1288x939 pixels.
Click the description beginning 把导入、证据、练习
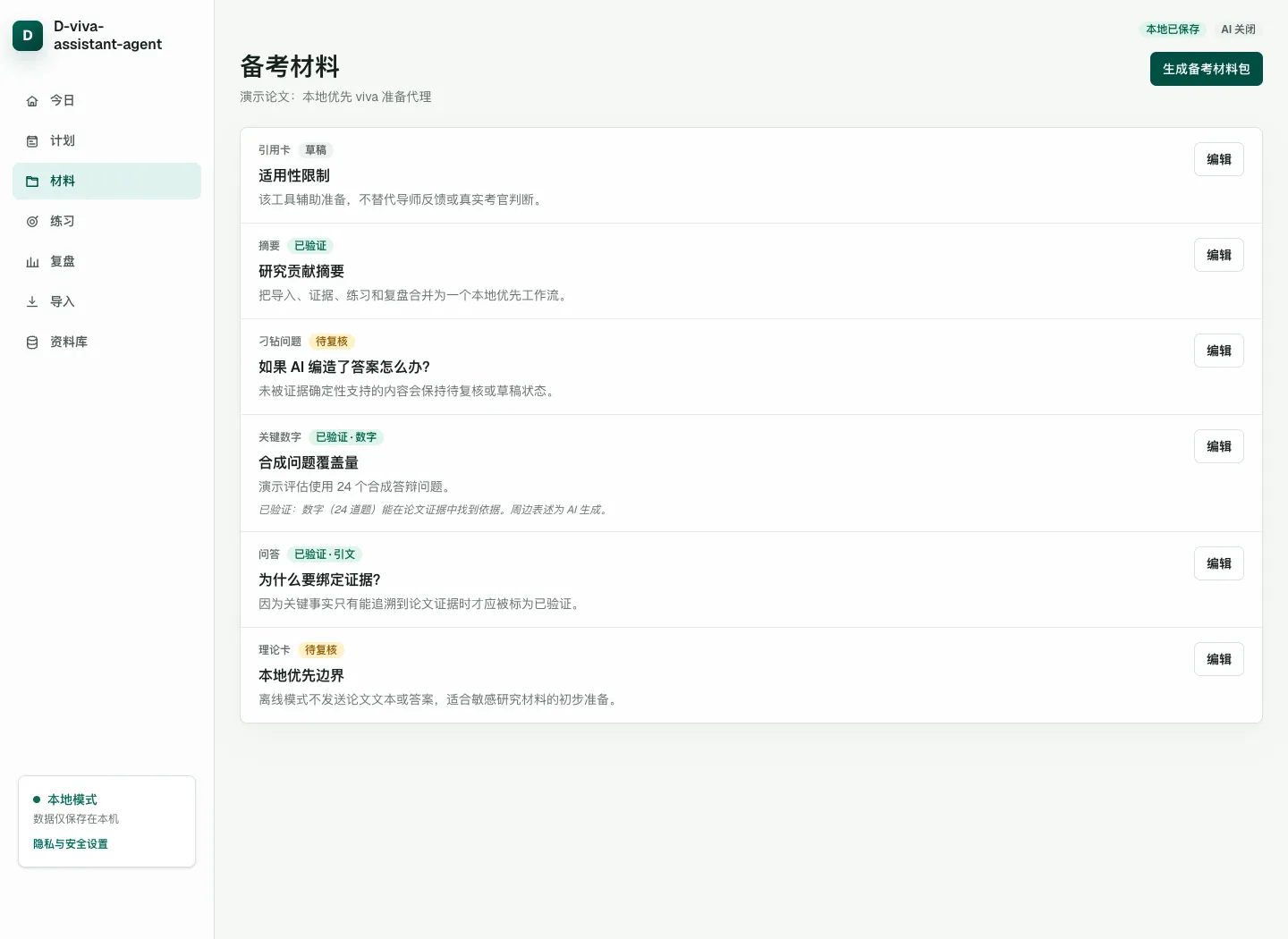click(x=415, y=295)
